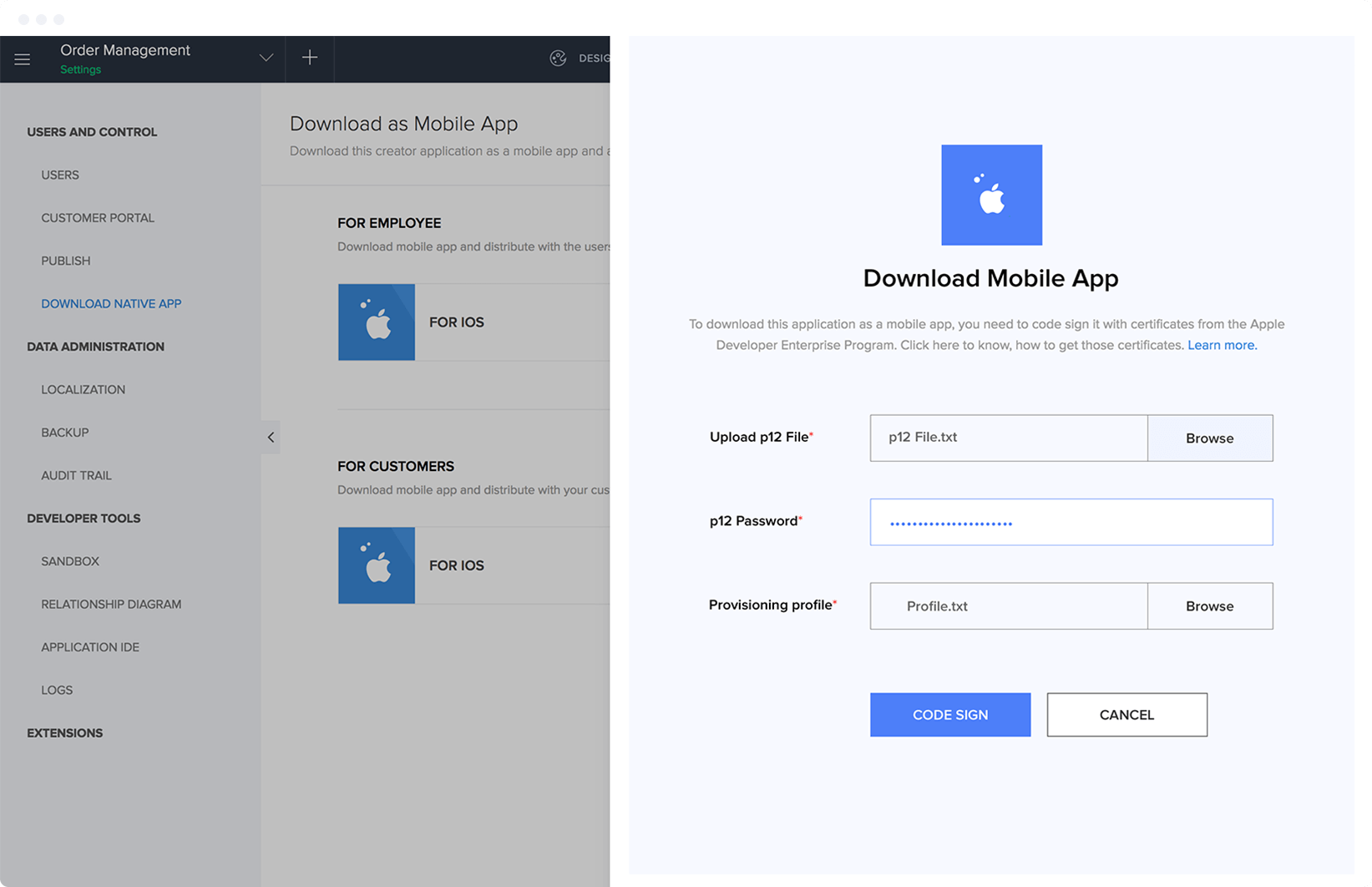Screen dimensions: 1372x887
Task: Click the plus icon in top bar
Action: pyautogui.click(x=309, y=58)
